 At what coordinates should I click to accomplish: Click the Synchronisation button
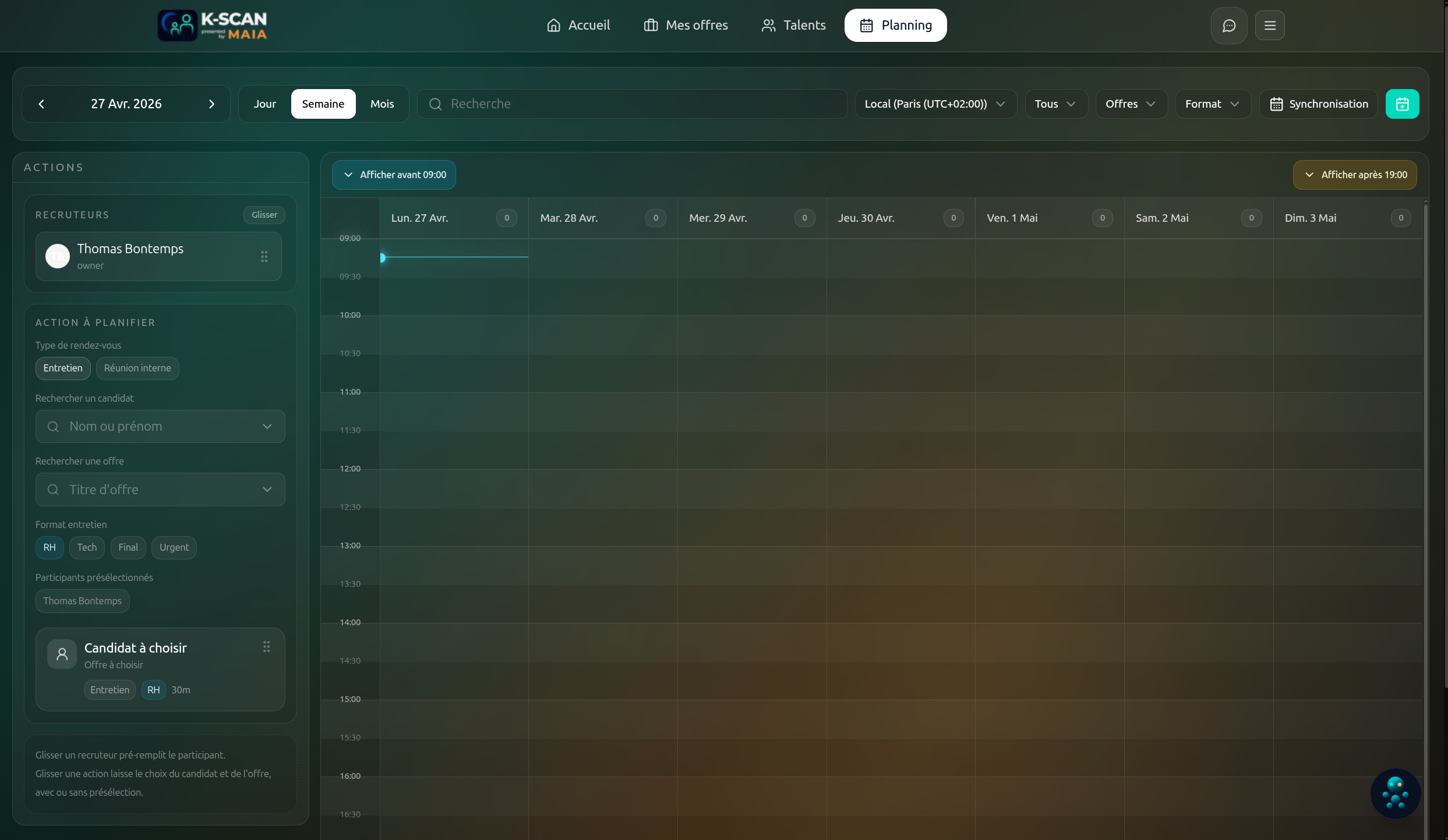tap(1318, 104)
